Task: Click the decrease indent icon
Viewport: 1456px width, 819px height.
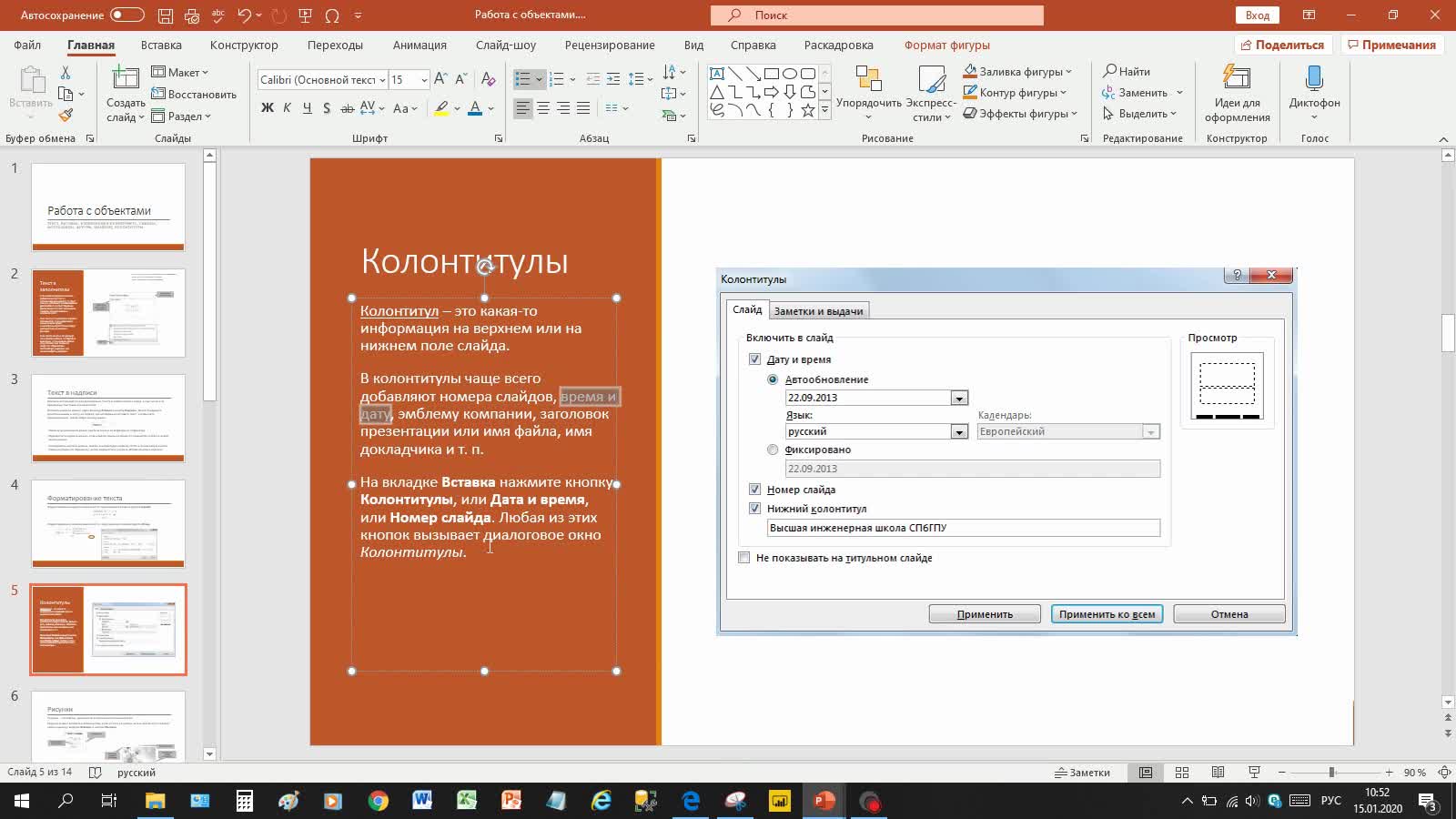Action: [593, 79]
